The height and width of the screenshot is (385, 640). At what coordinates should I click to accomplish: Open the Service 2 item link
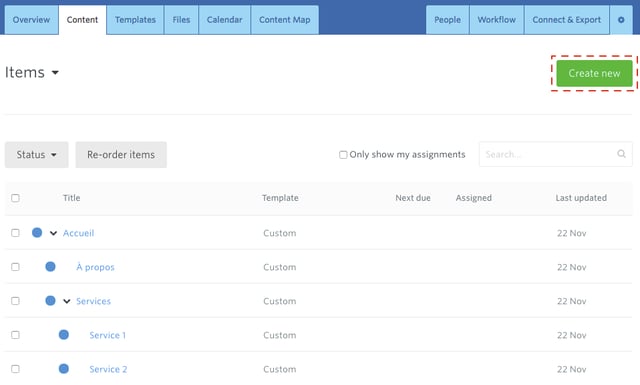tap(108, 369)
